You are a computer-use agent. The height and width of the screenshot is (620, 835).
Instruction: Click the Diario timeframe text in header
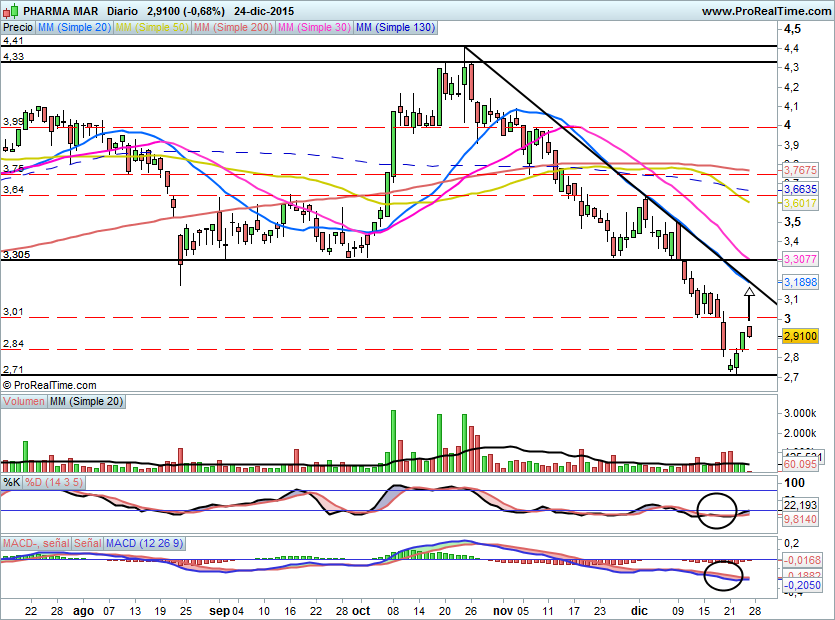tap(122, 11)
